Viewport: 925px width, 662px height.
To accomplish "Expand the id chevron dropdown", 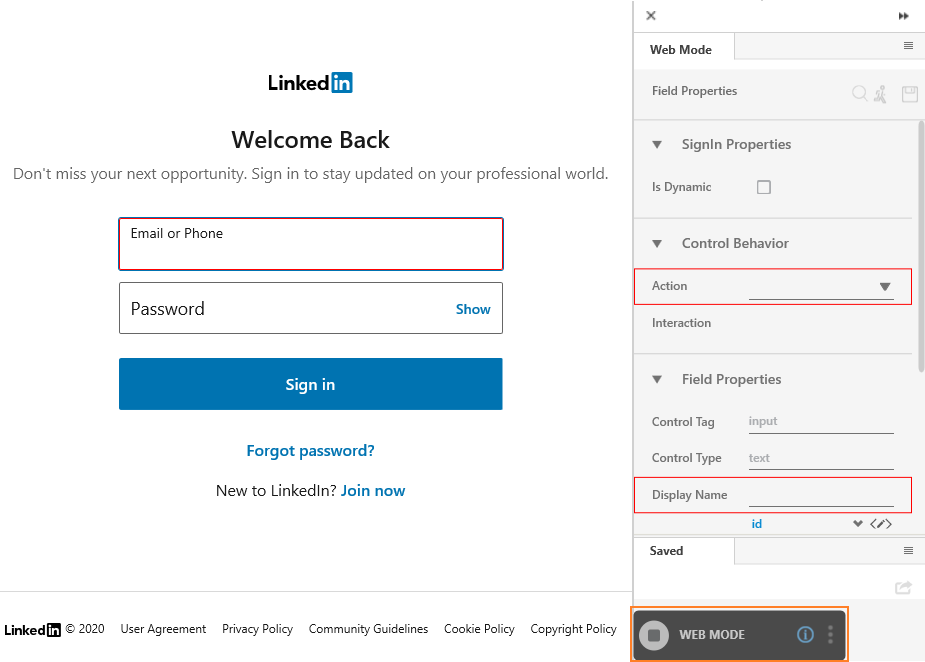I will point(858,524).
